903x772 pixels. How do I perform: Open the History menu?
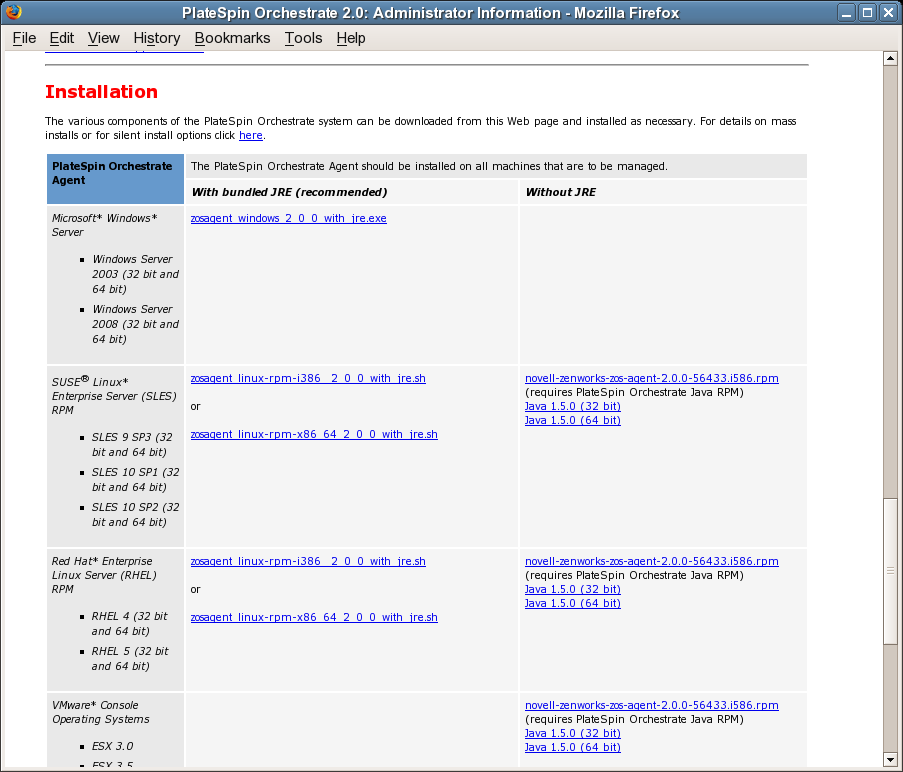click(157, 38)
